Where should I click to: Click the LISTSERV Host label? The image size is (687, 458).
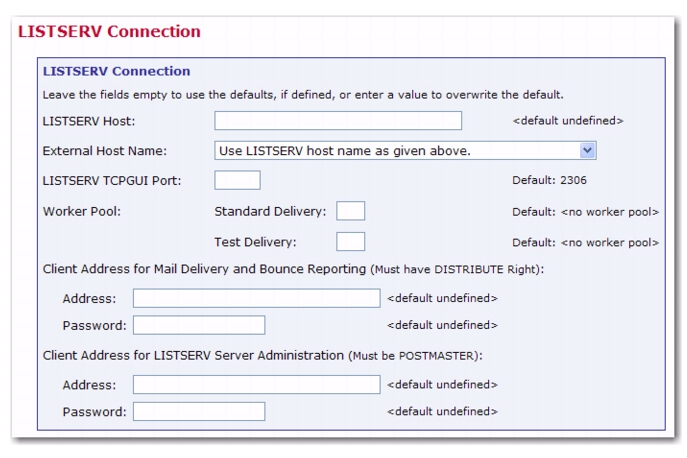pyautogui.click(x=89, y=121)
